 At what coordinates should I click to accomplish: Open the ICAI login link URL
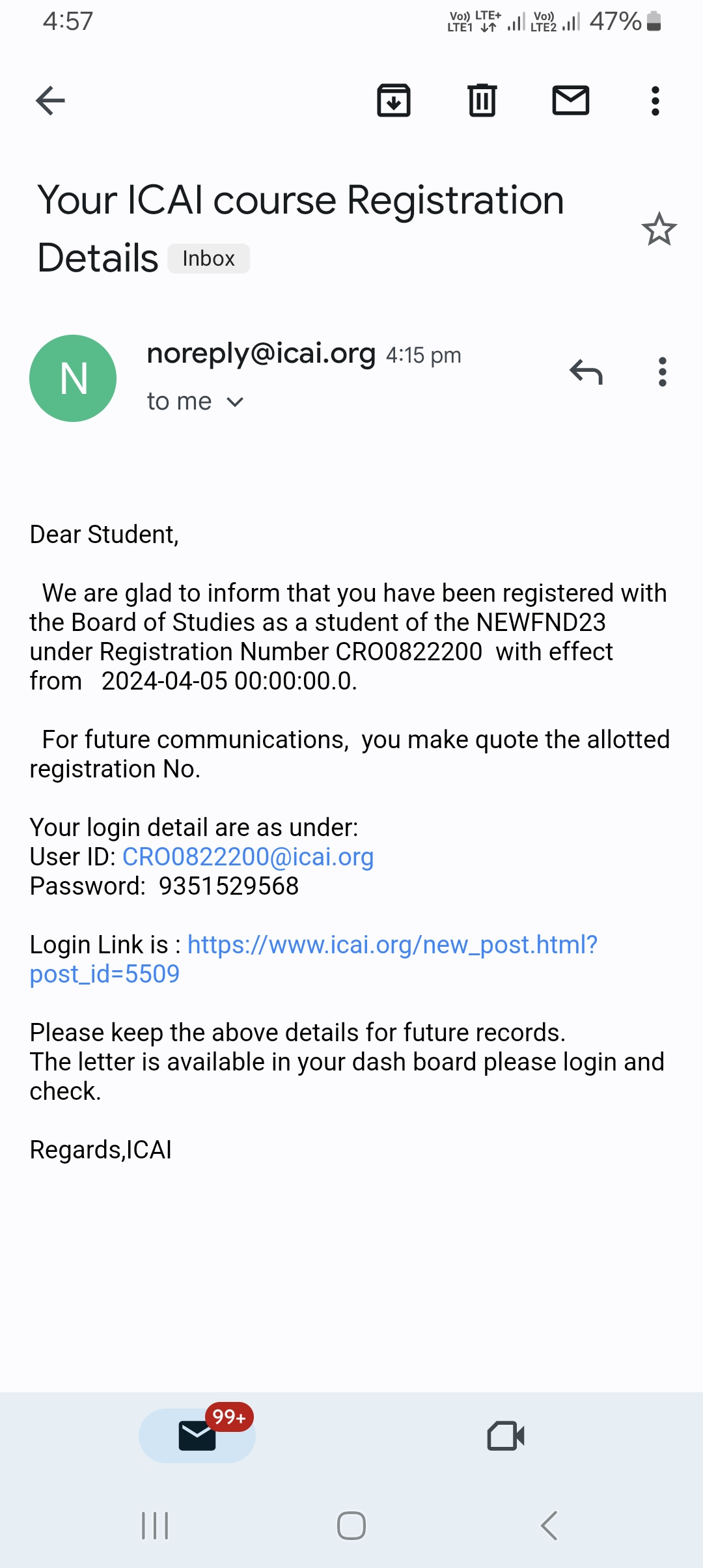[392, 945]
